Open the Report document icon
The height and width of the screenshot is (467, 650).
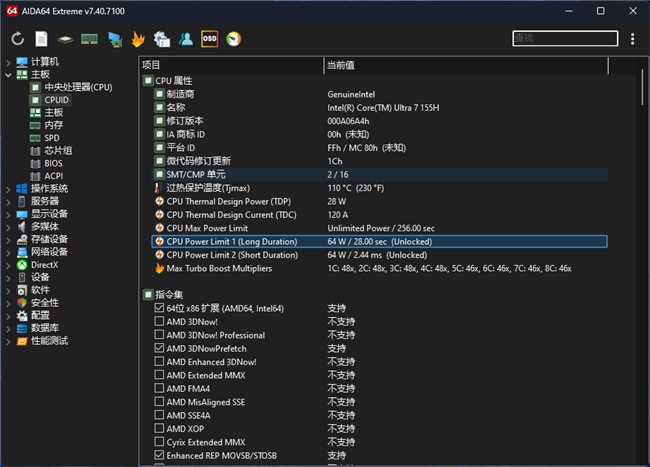pos(41,39)
